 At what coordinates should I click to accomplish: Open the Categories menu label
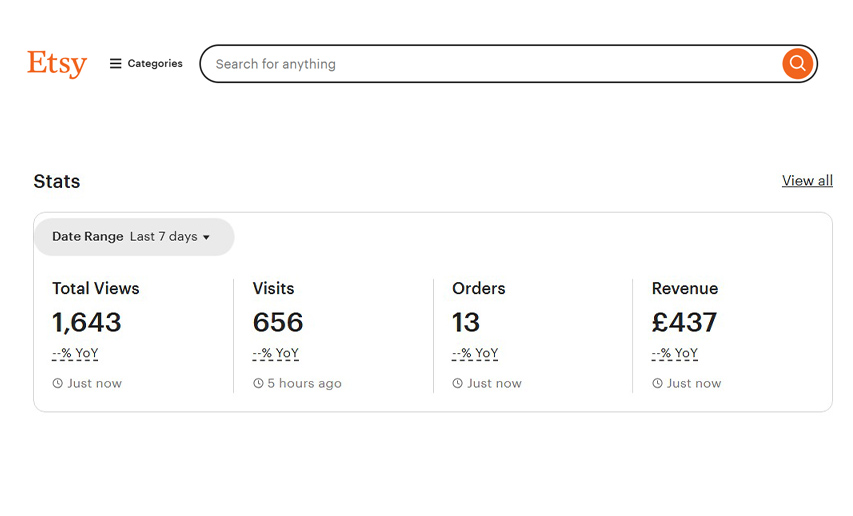click(x=155, y=64)
